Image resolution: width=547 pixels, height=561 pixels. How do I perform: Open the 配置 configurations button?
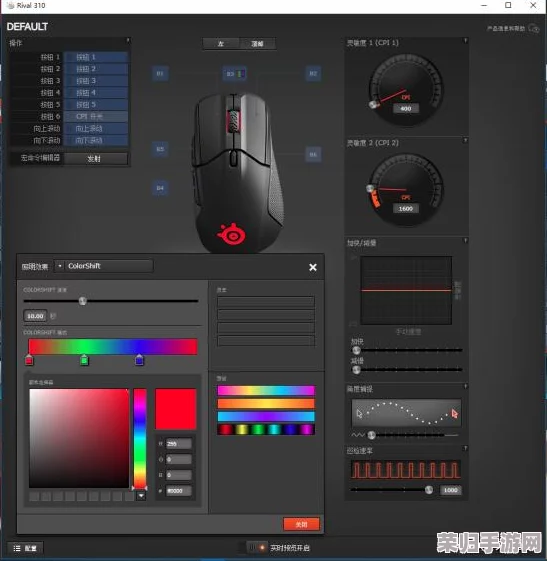point(25,548)
